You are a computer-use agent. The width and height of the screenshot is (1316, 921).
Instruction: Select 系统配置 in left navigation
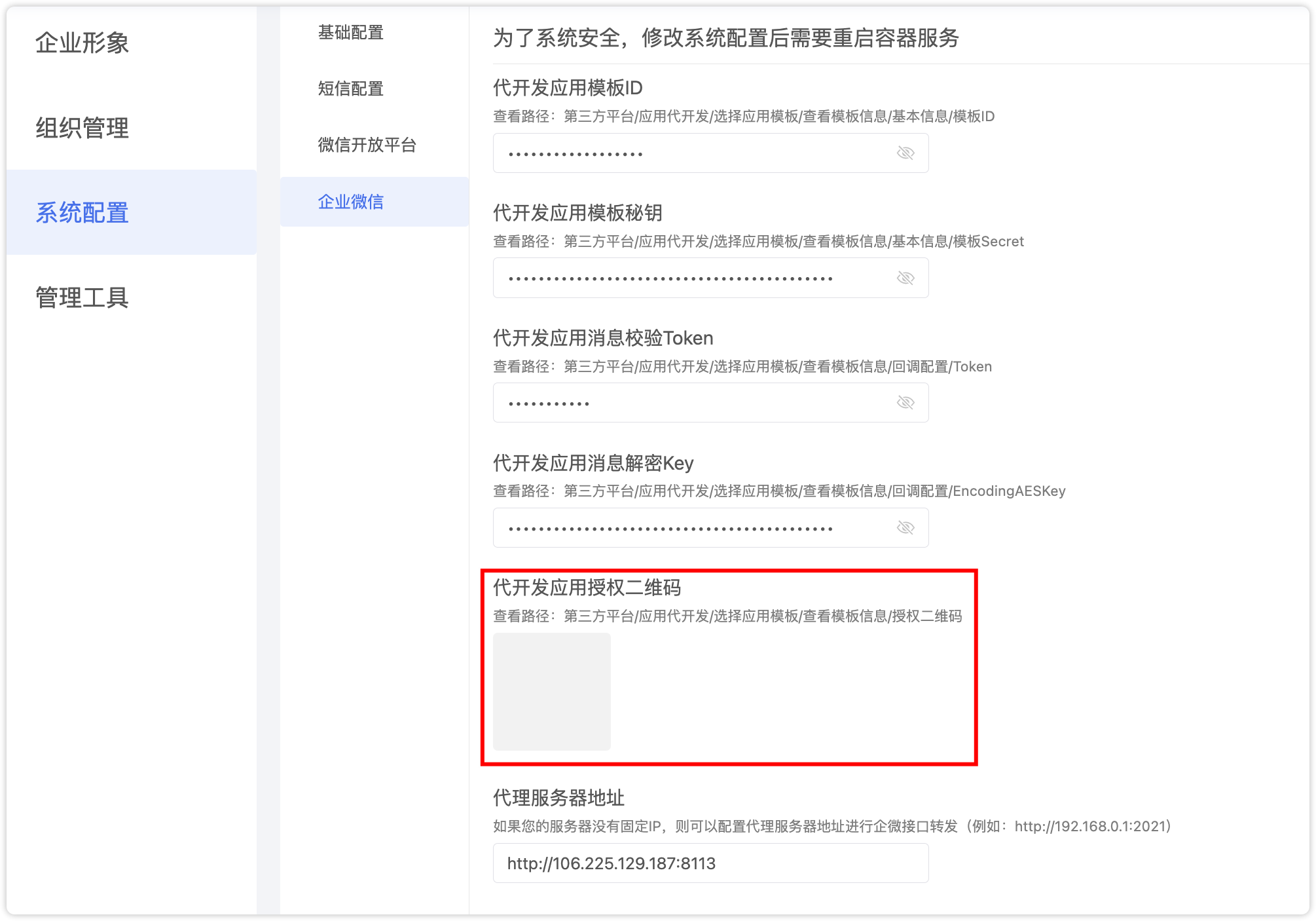[82, 213]
